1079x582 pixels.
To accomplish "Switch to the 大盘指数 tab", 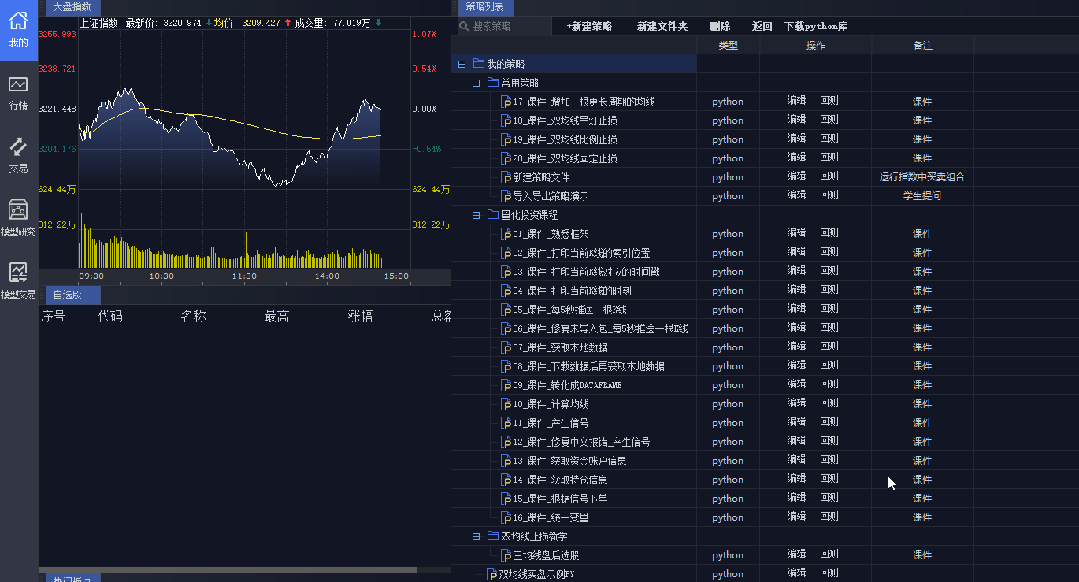I will point(73,7).
